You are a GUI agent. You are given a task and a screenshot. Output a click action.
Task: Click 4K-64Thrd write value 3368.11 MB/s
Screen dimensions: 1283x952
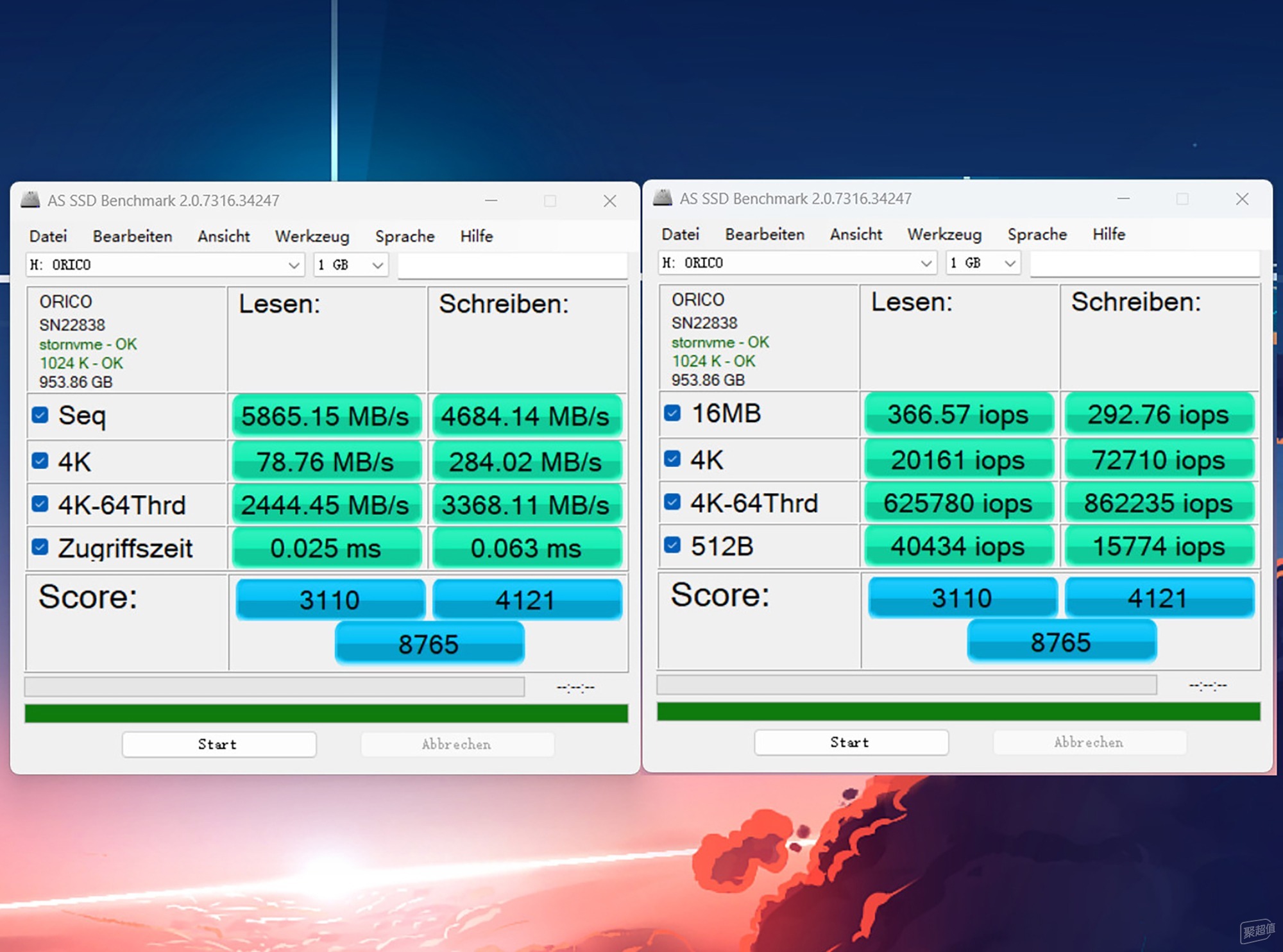coord(526,505)
